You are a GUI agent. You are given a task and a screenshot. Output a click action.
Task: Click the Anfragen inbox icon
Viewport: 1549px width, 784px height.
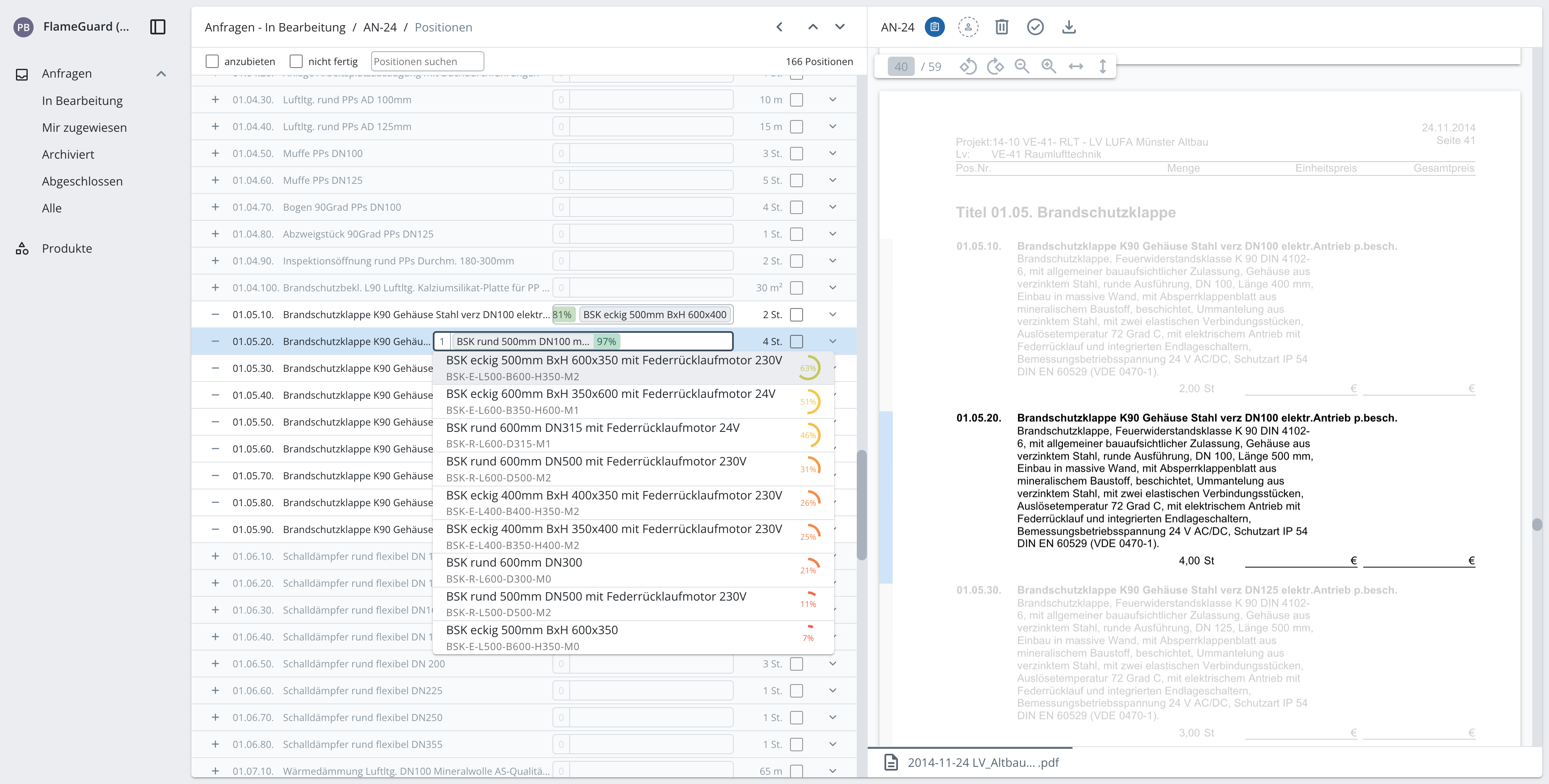[22, 74]
